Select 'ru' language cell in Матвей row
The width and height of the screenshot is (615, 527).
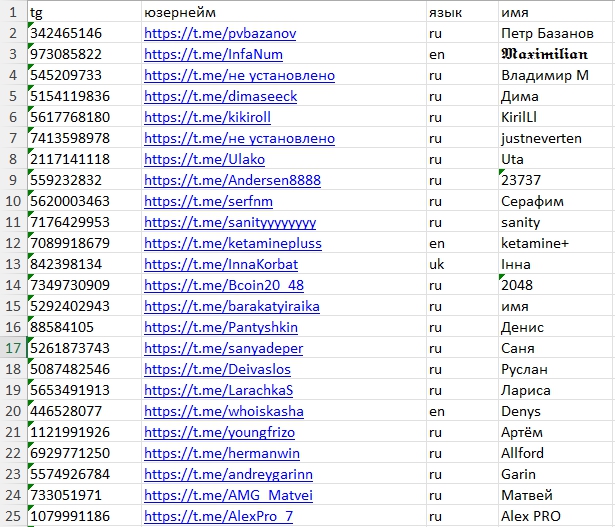pyautogui.click(x=462, y=495)
